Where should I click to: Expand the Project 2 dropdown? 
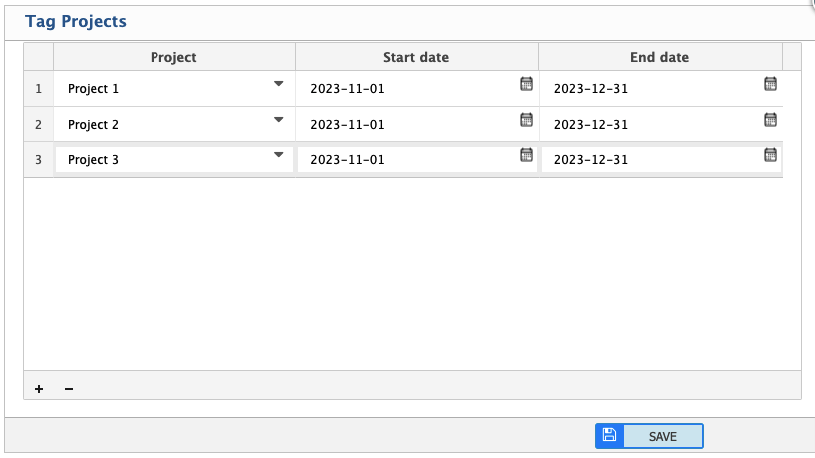279,120
